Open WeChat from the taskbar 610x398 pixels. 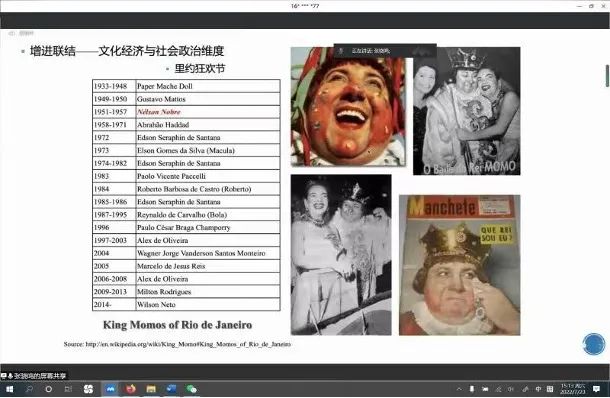[191, 389]
